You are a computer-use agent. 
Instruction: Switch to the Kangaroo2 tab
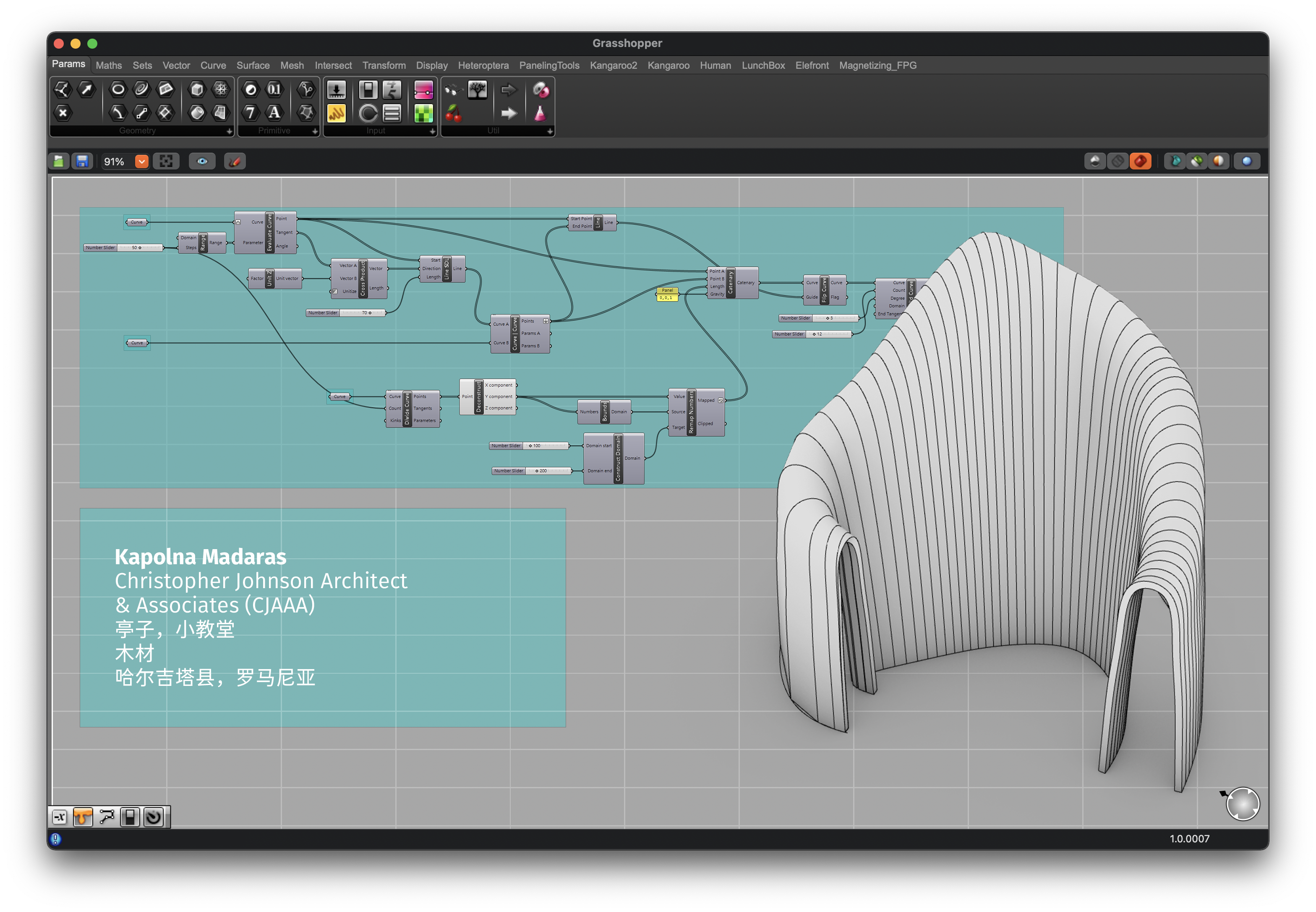click(x=613, y=66)
